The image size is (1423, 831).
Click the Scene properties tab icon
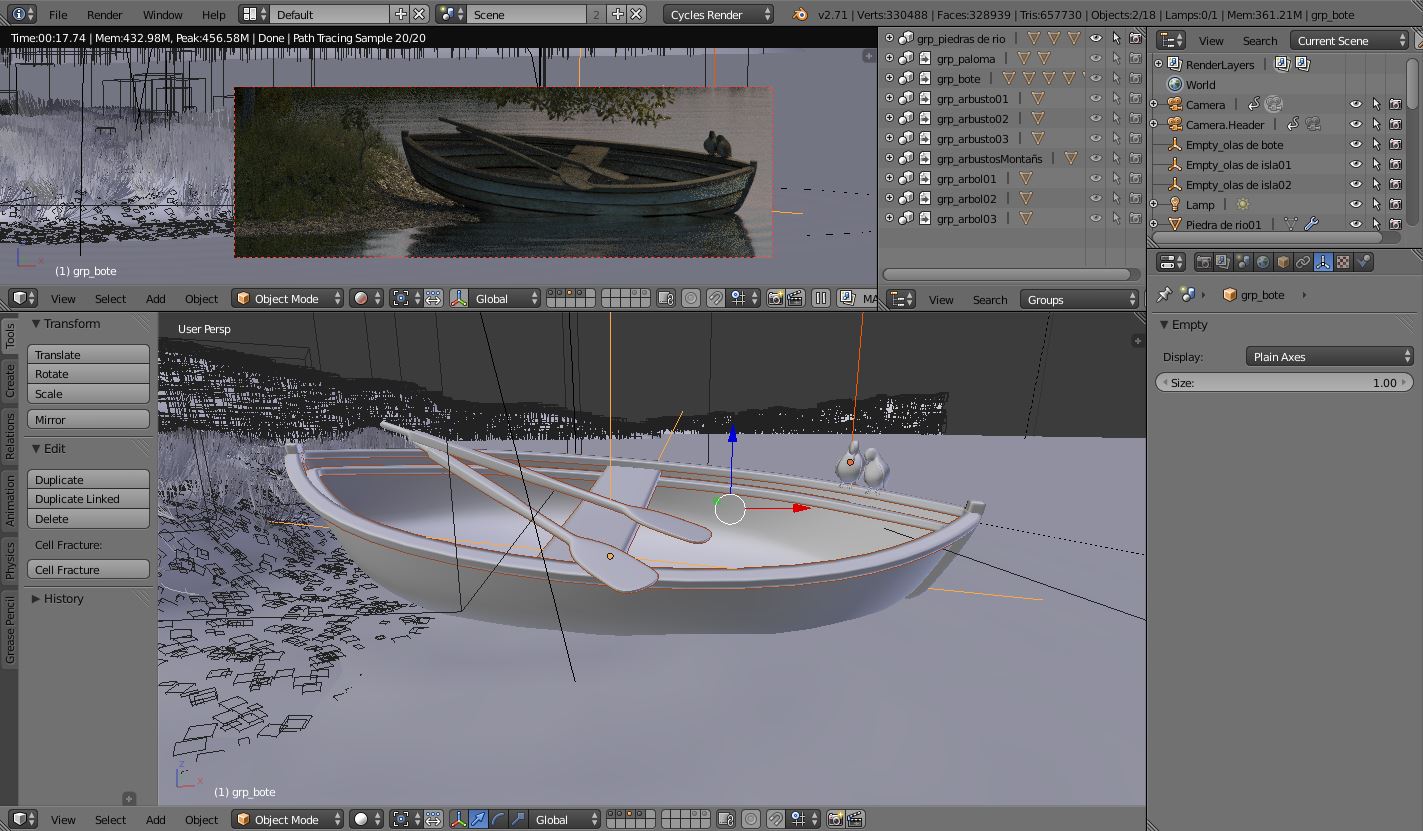tap(1243, 262)
